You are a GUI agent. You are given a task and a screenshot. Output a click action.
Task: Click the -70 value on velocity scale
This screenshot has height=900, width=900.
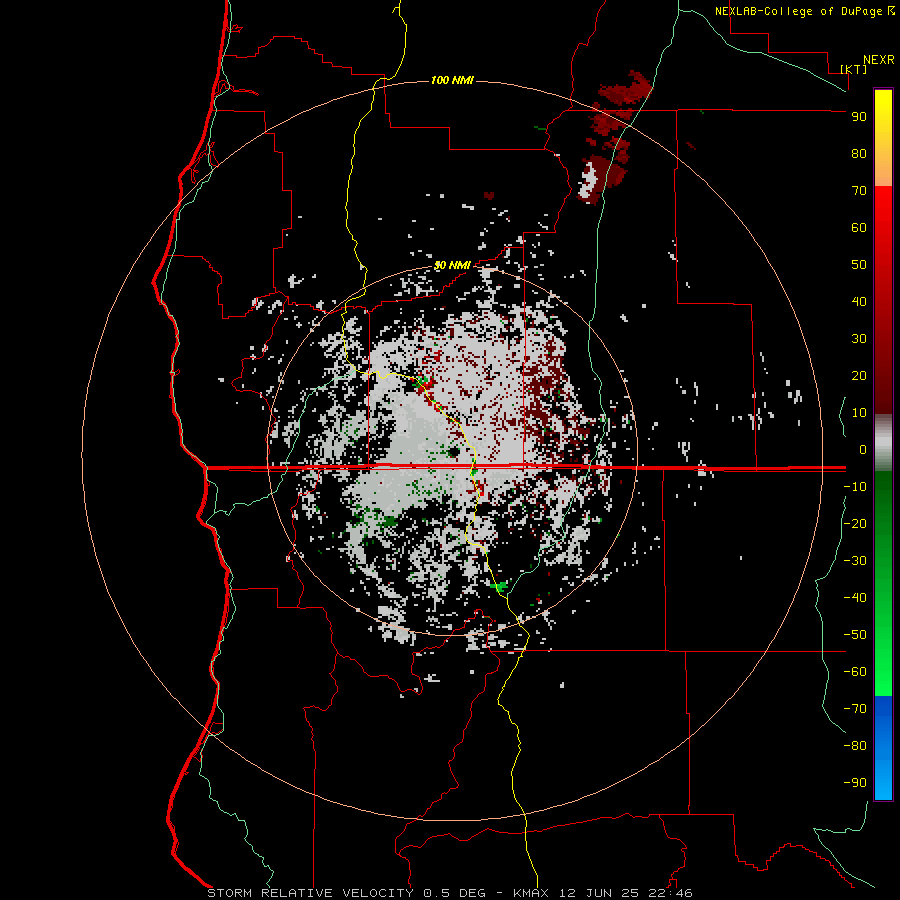coord(855,709)
